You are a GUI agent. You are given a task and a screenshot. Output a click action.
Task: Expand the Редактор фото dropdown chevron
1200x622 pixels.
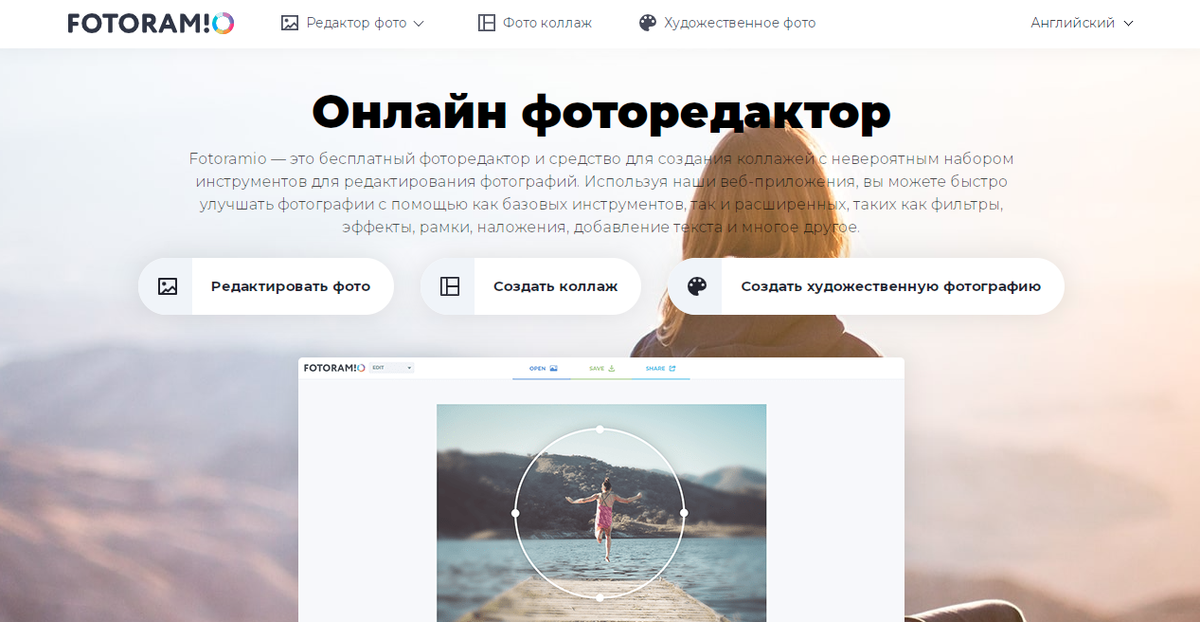pyautogui.click(x=418, y=23)
